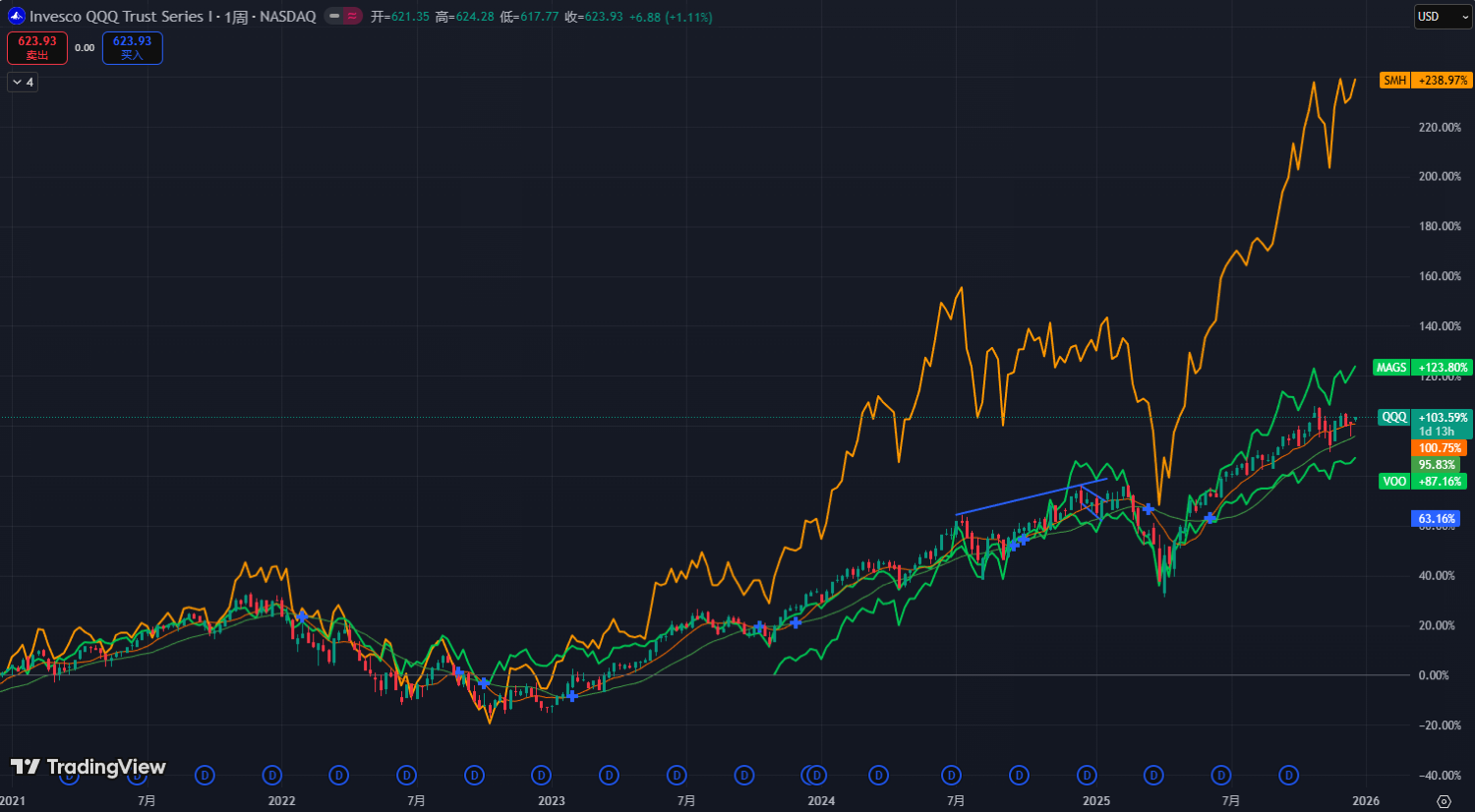
Task: Click the blue cross marker near early 2023
Action: click(571, 696)
